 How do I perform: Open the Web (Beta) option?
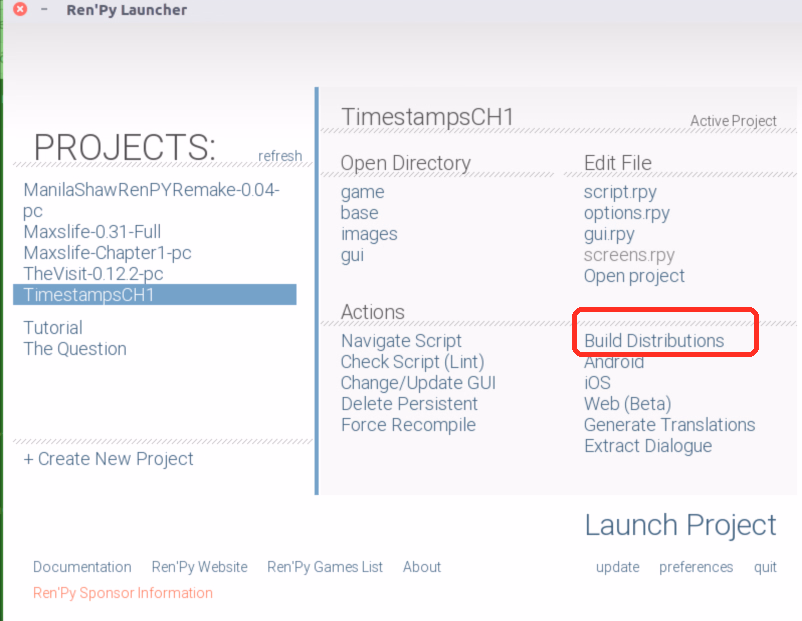point(628,404)
